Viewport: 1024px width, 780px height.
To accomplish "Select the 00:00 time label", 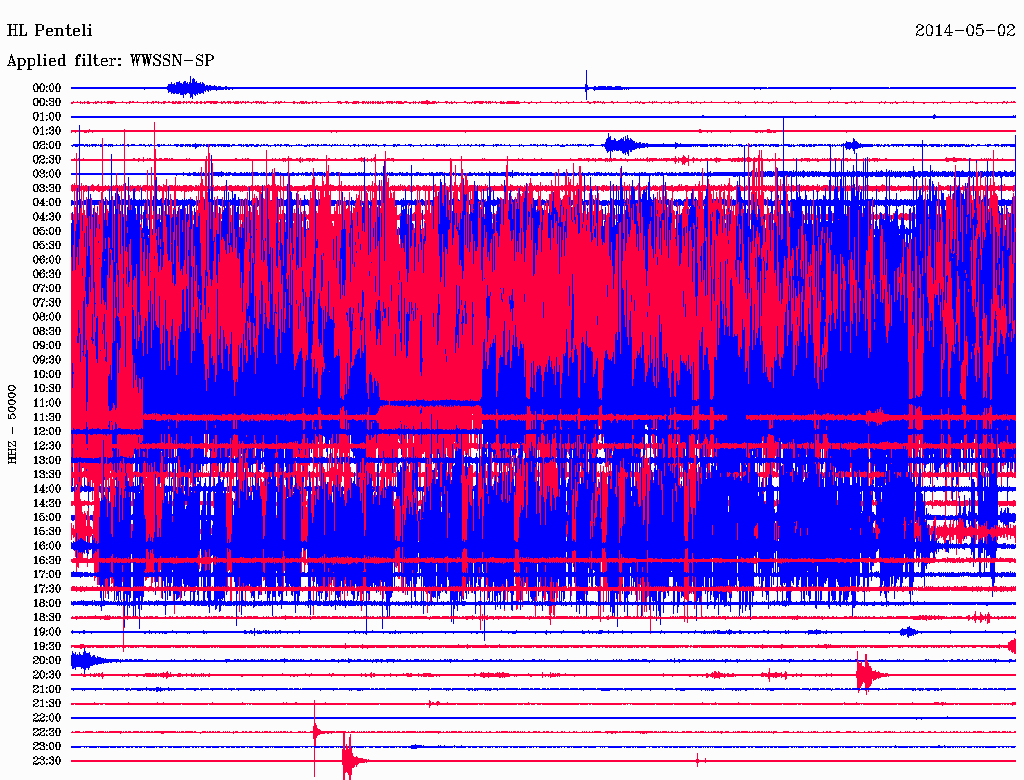I will [47, 88].
